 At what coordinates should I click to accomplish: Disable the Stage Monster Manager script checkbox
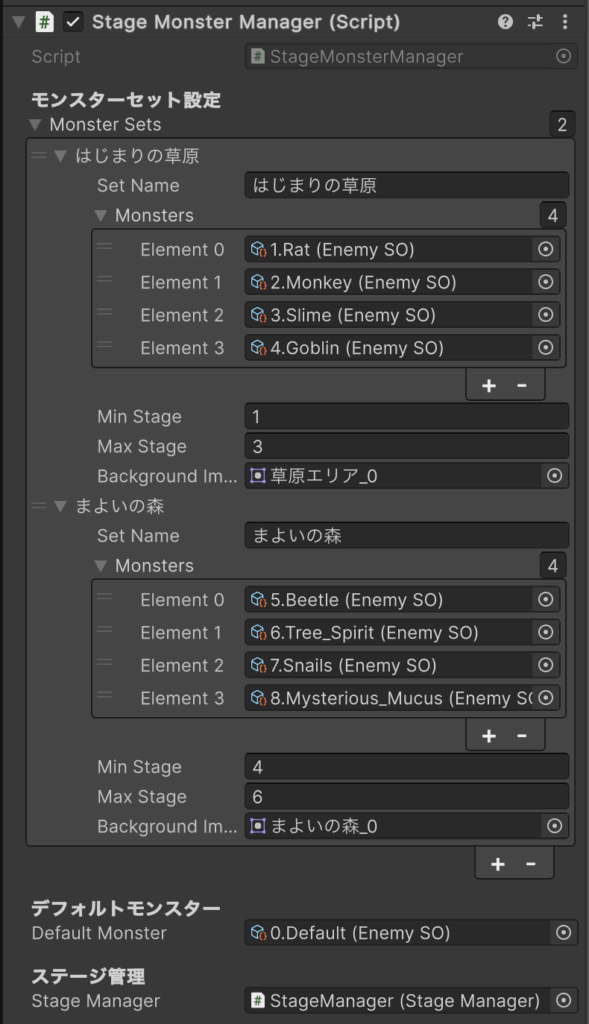tap(73, 22)
